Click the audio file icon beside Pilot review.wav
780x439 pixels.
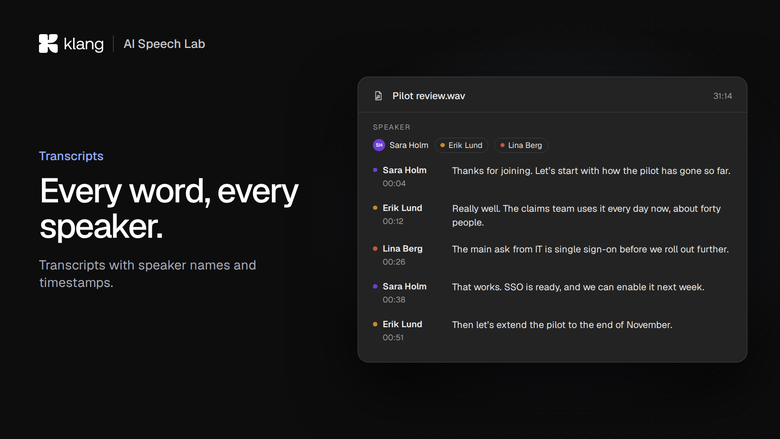(x=378, y=96)
